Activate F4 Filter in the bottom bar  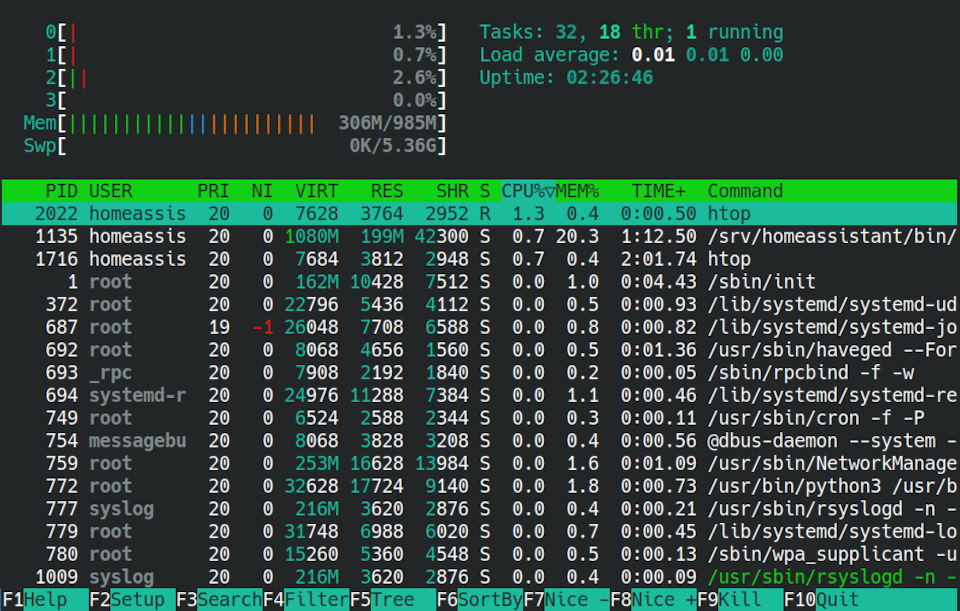306,599
